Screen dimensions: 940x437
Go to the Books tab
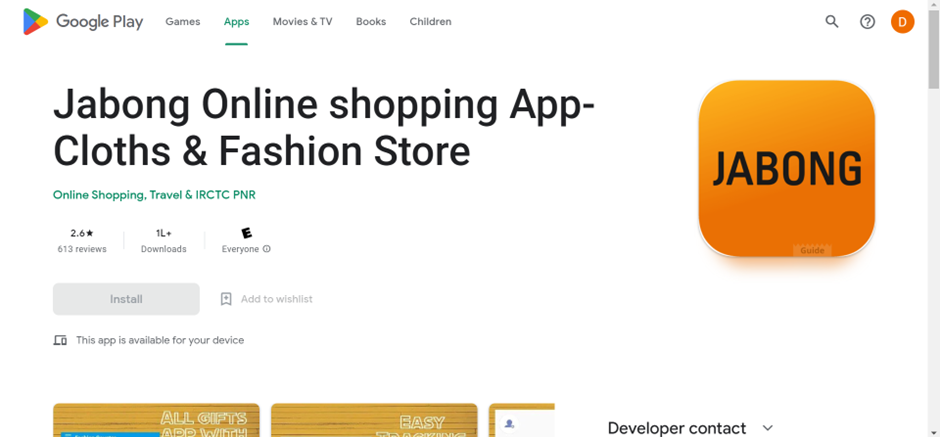coord(370,22)
